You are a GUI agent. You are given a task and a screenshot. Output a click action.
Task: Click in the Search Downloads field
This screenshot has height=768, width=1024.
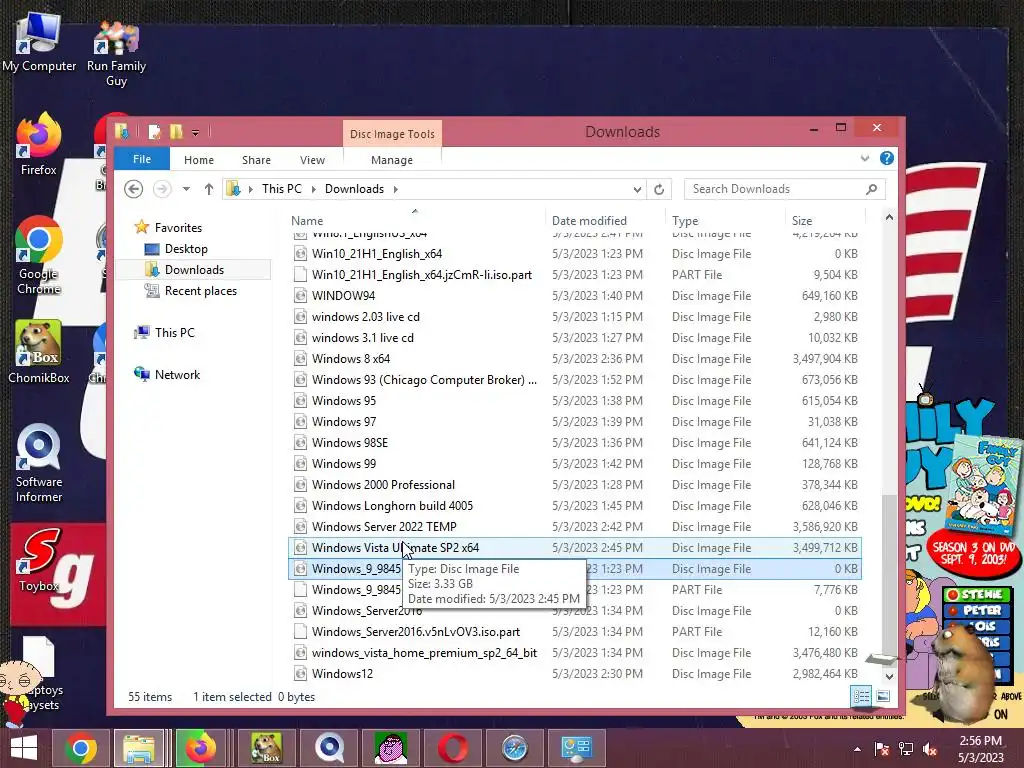point(777,189)
